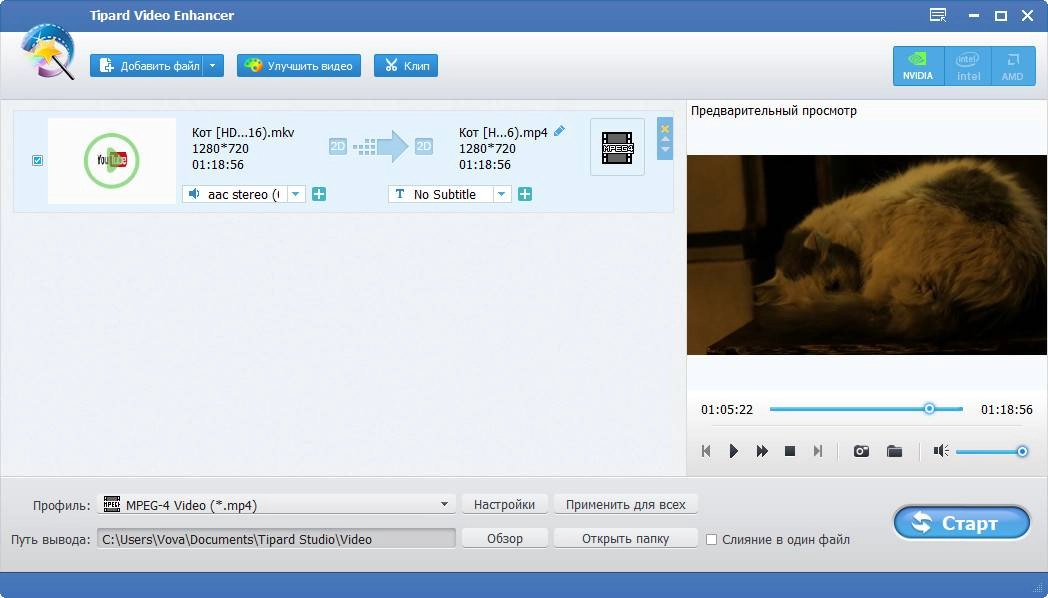Viewport: 1048px width, 598px height.
Task: Take a snapshot with camera icon
Action: (x=861, y=451)
